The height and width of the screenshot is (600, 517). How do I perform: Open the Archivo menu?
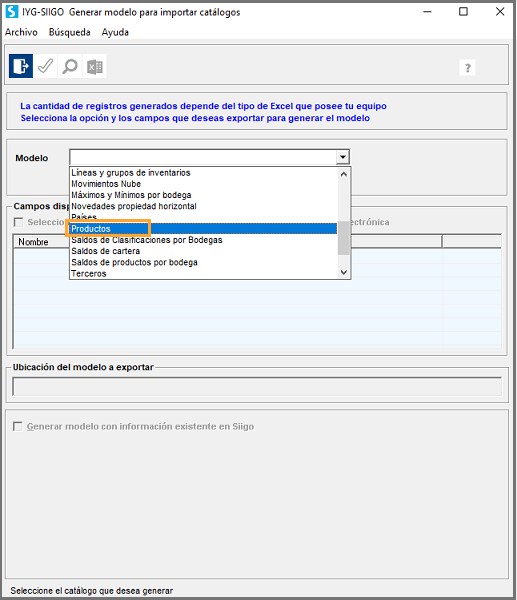[x=21, y=32]
